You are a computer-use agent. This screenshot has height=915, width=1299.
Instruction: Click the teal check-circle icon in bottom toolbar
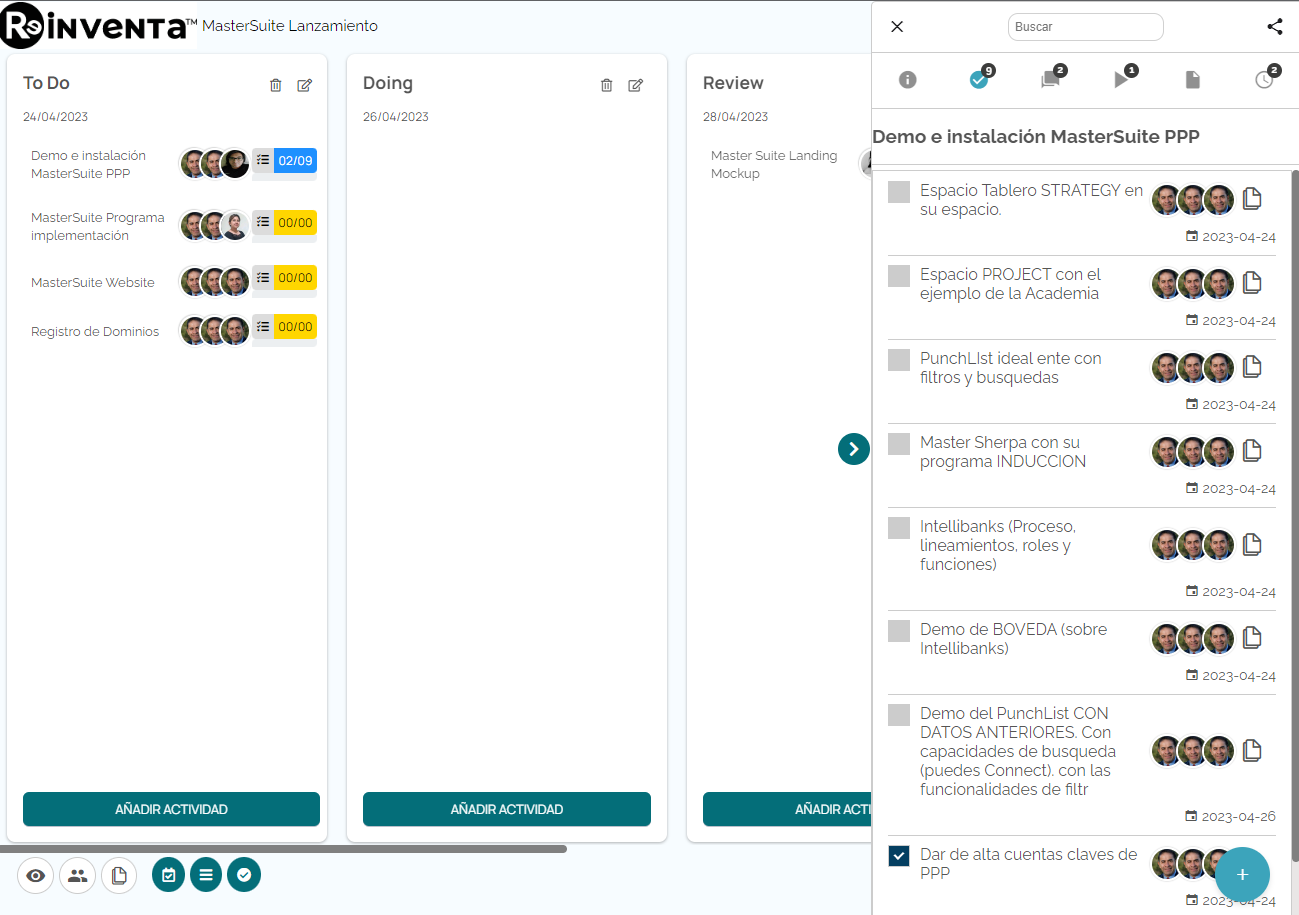244,875
